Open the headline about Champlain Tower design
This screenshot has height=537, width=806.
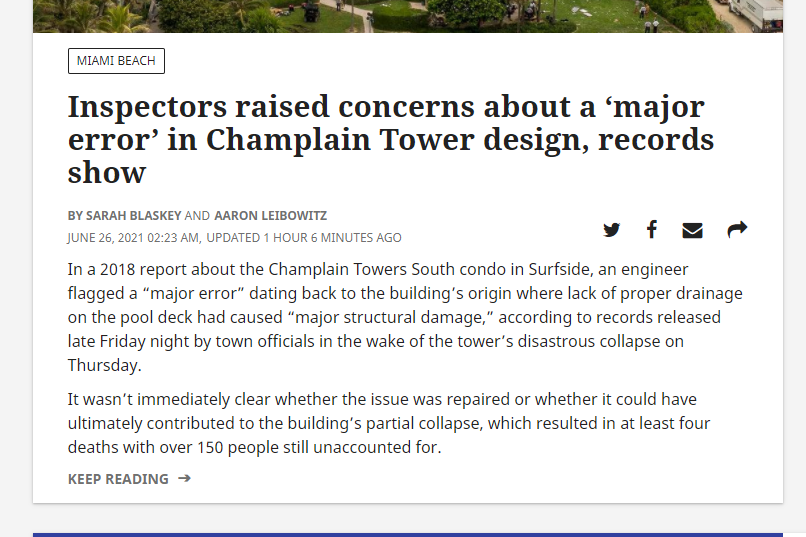tap(391, 139)
